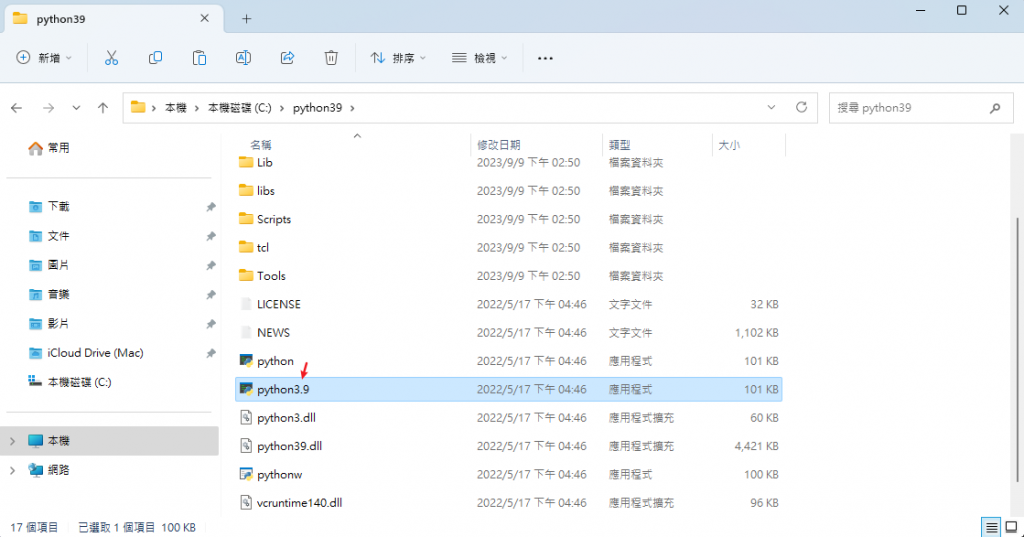Image resolution: width=1024 pixels, height=537 pixels.
Task: Go back with the left arrow
Action: pyautogui.click(x=17, y=108)
